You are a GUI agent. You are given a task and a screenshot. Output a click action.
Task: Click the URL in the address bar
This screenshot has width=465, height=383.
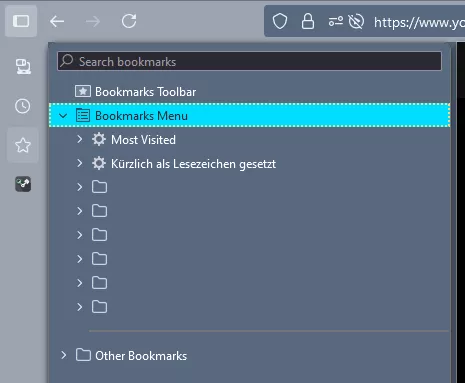coord(419,22)
